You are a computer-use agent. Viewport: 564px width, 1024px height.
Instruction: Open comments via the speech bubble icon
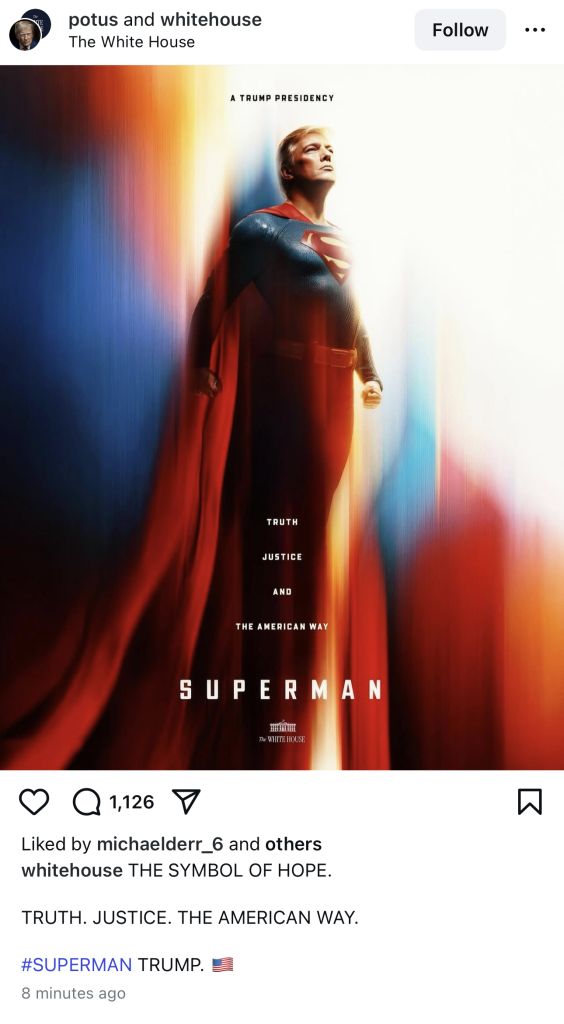[x=86, y=802]
